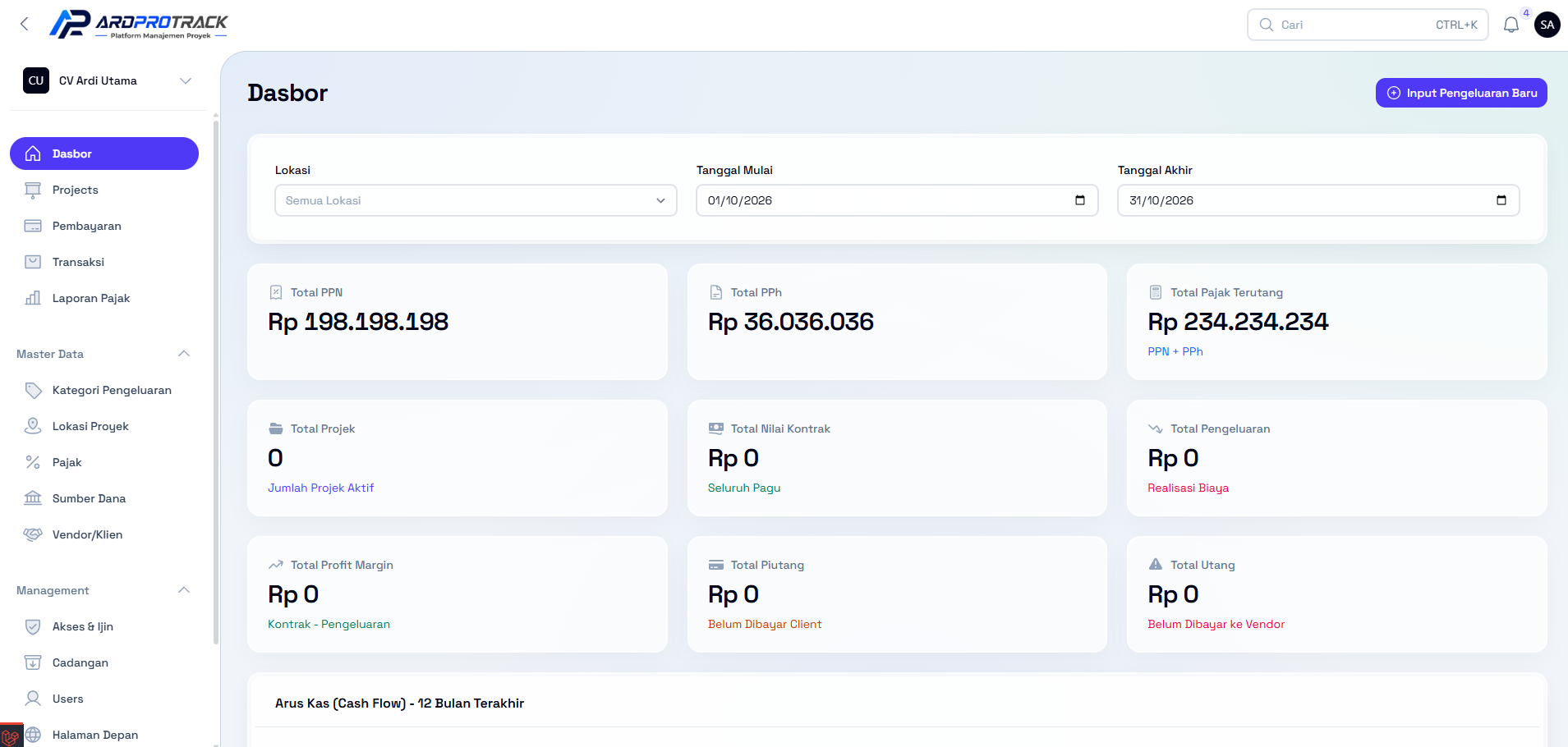Click the Transaksi sidebar icon

point(33,262)
